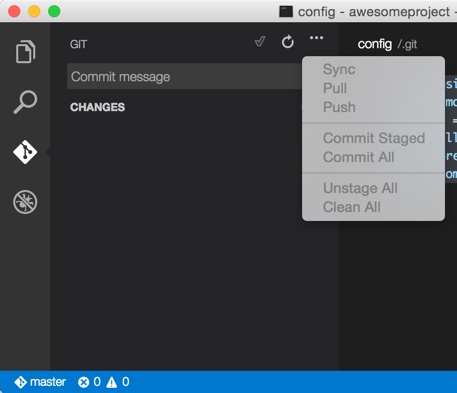
Task: Open the Debug view bug icon
Action: click(25, 202)
